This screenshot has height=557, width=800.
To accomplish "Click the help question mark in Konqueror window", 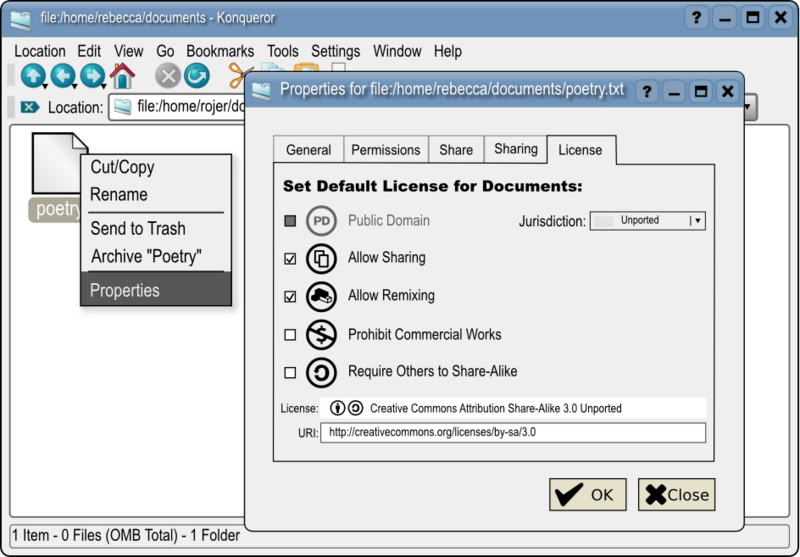I will (696, 18).
